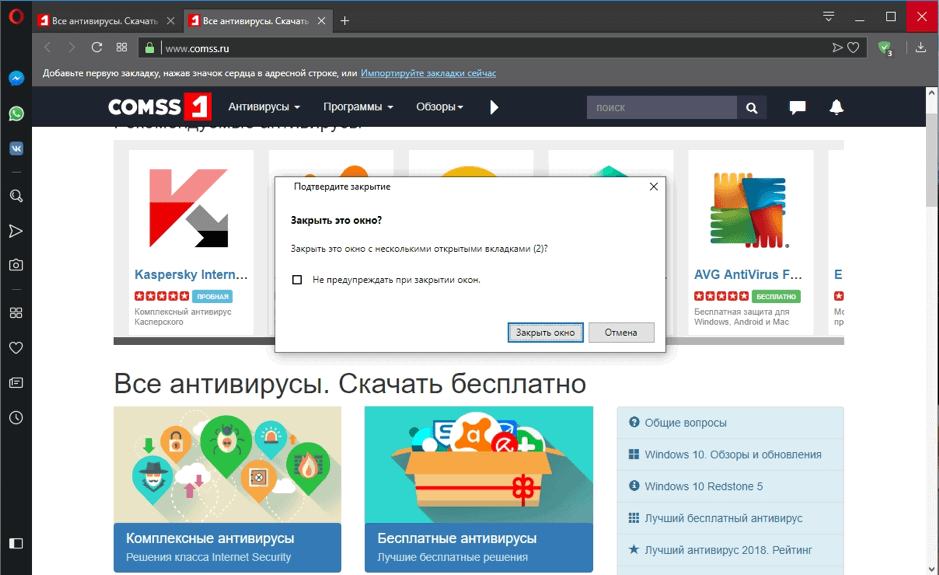Close the first browser tab

coord(171,21)
